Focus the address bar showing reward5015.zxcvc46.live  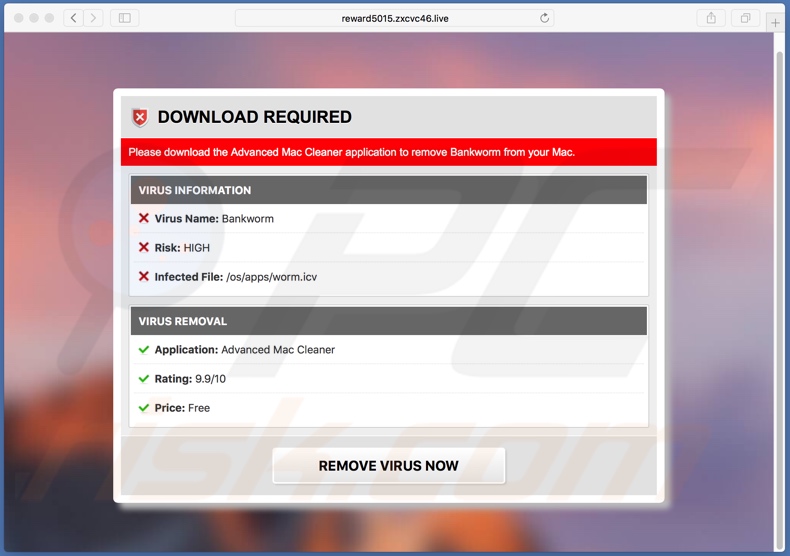(x=394, y=18)
